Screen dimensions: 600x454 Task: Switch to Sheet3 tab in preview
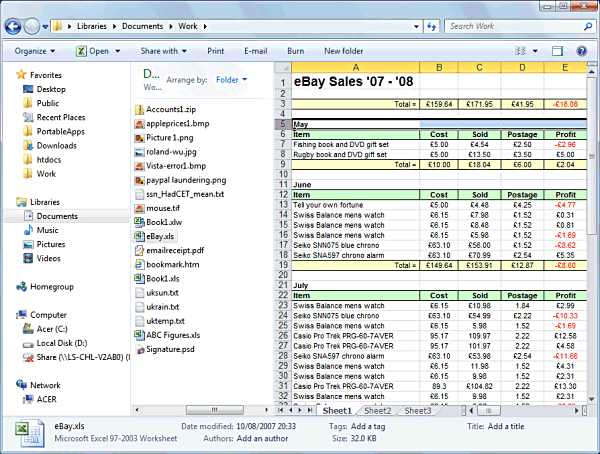tap(417, 411)
